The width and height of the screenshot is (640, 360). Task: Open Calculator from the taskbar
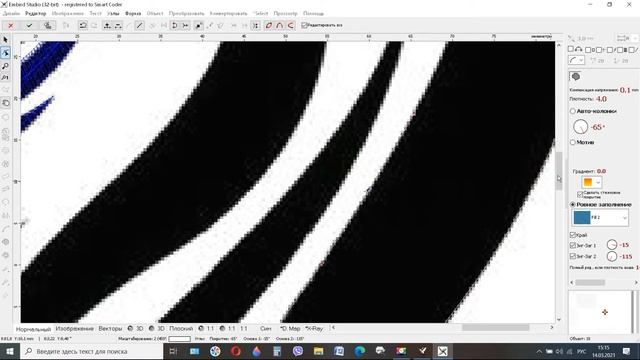coord(277,351)
